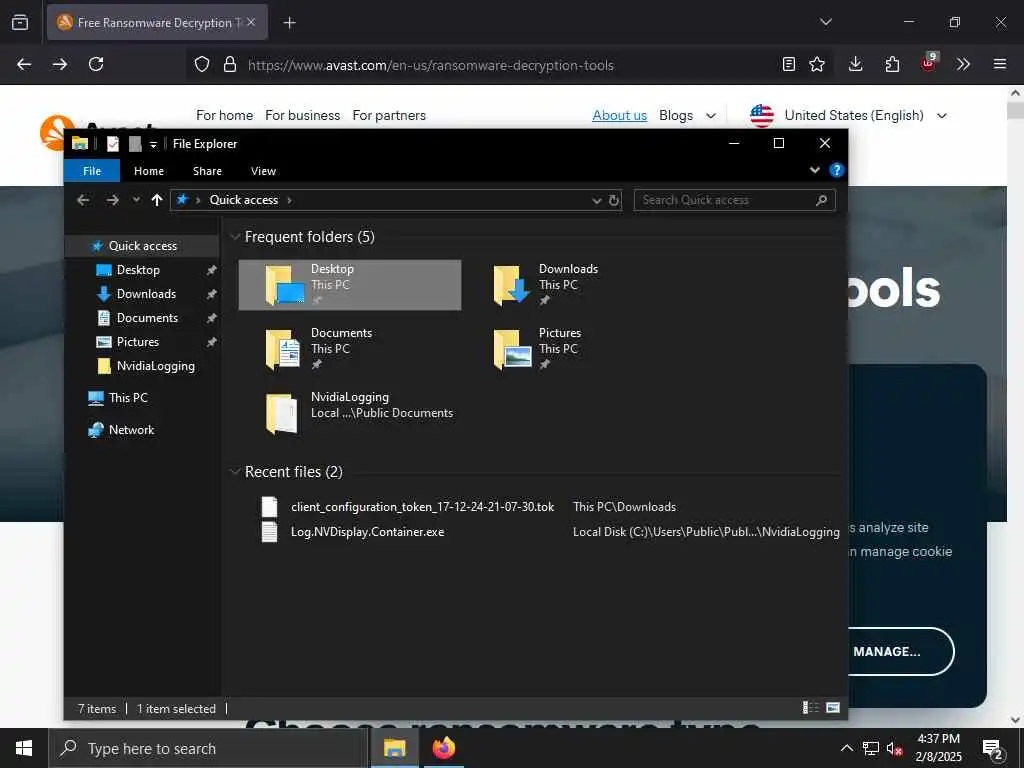
Task: Select Documents in the navigation pane
Action: point(147,318)
